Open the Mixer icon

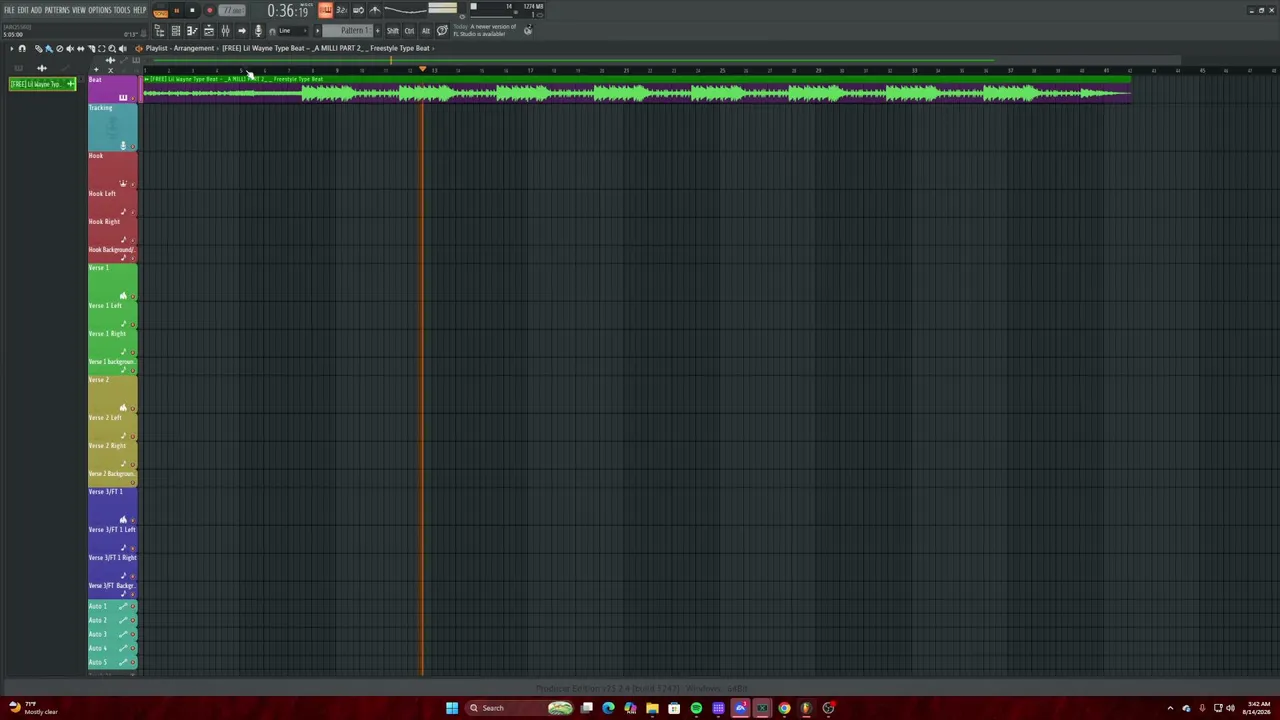pos(225,31)
